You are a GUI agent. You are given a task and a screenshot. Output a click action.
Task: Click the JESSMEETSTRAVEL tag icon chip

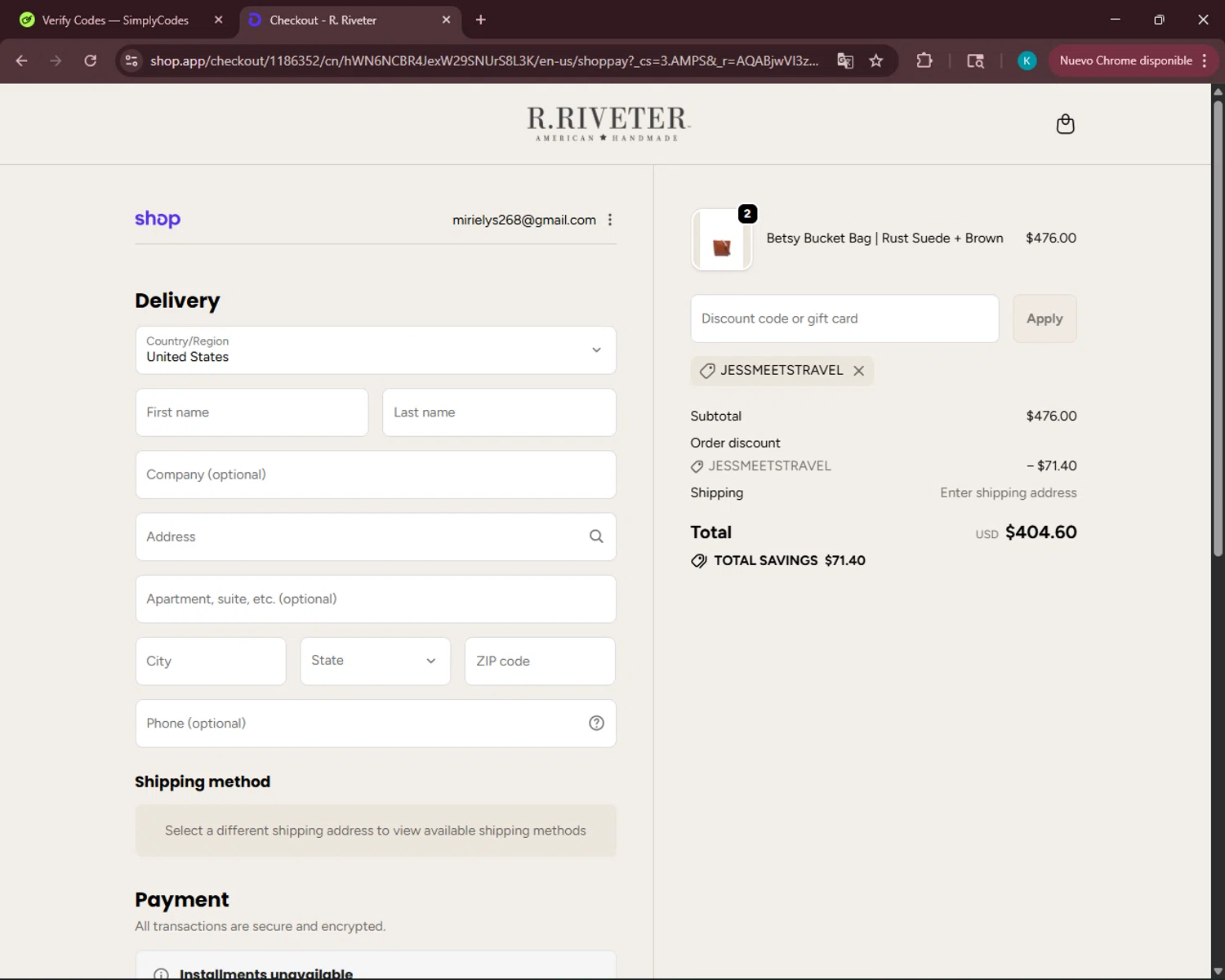coord(707,371)
